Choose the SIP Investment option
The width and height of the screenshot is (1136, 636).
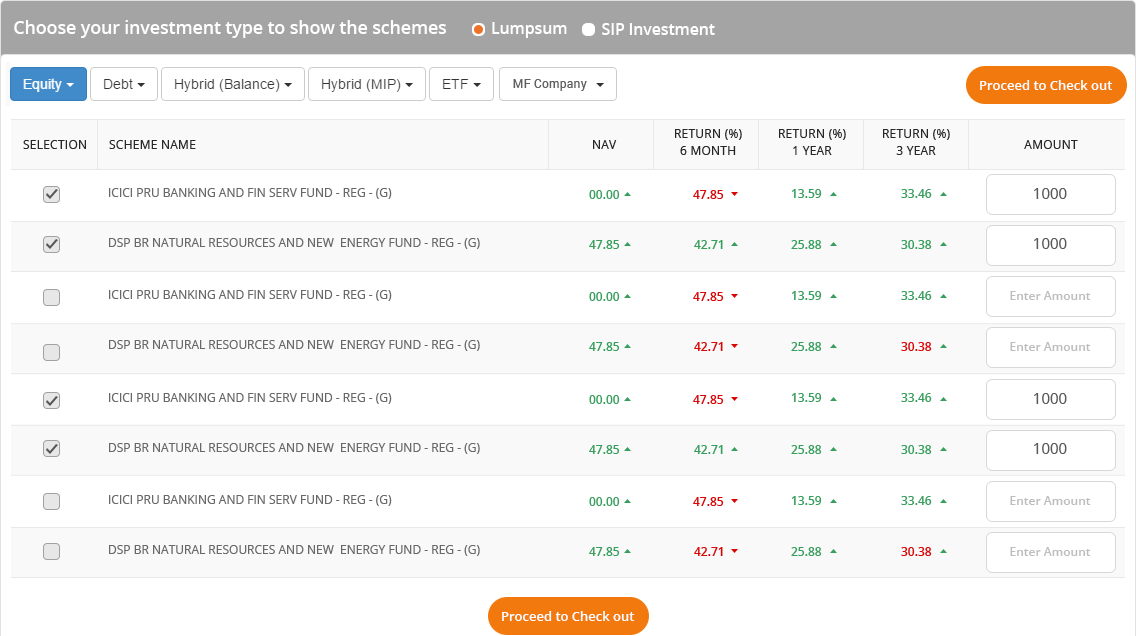[588, 29]
